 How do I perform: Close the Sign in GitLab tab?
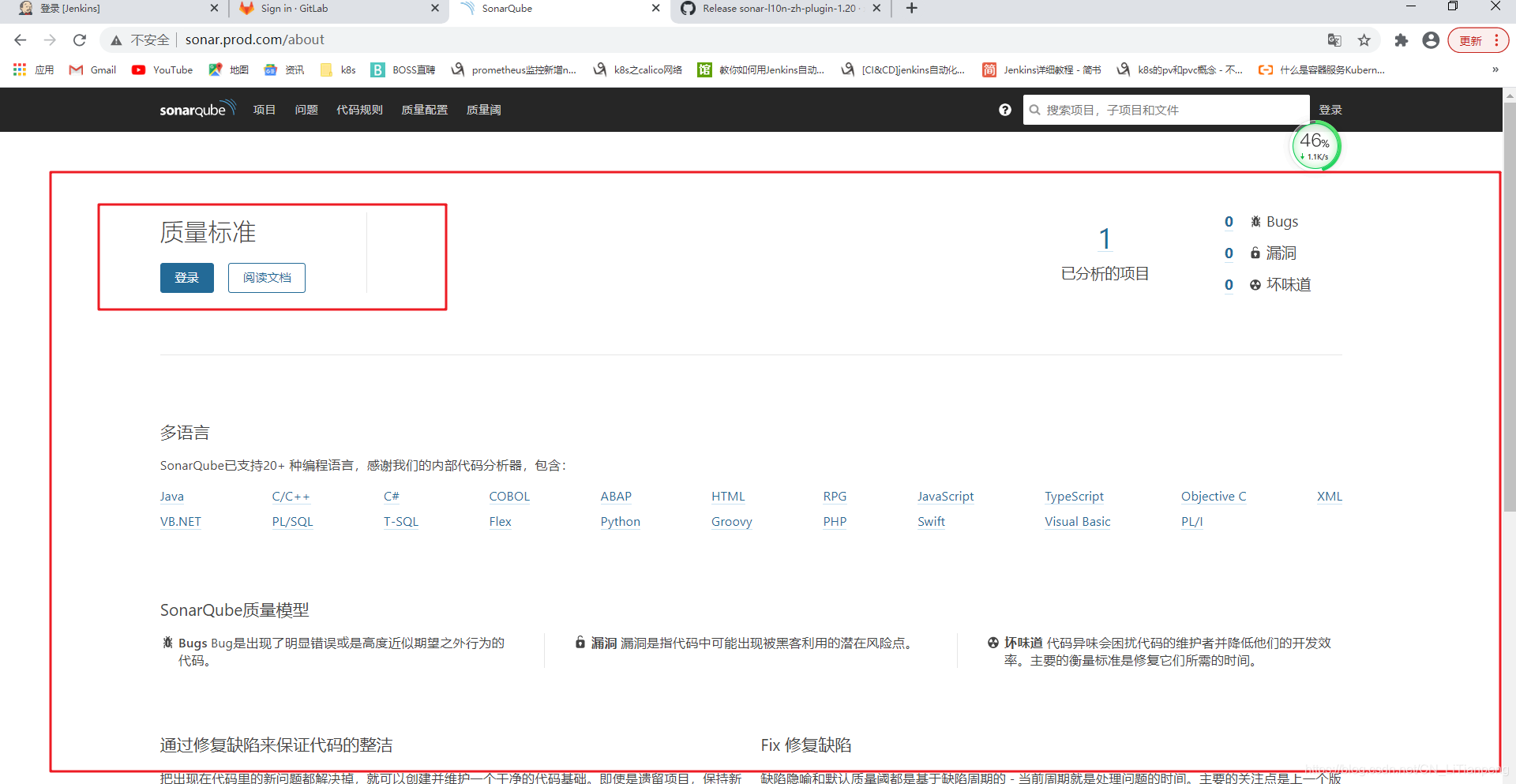tap(435, 9)
